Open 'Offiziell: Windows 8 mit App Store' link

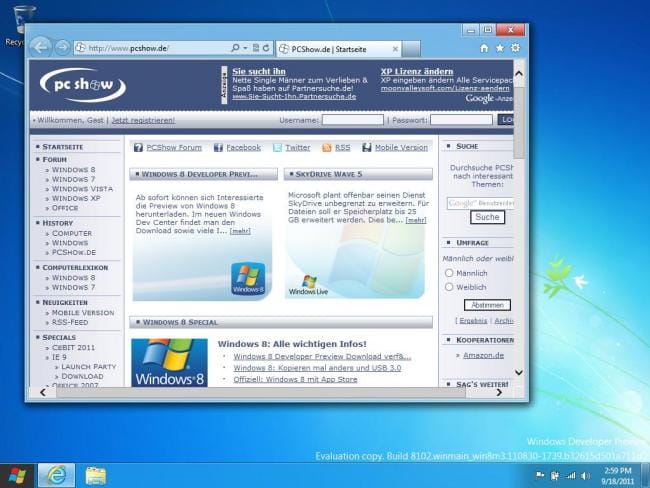coord(295,379)
